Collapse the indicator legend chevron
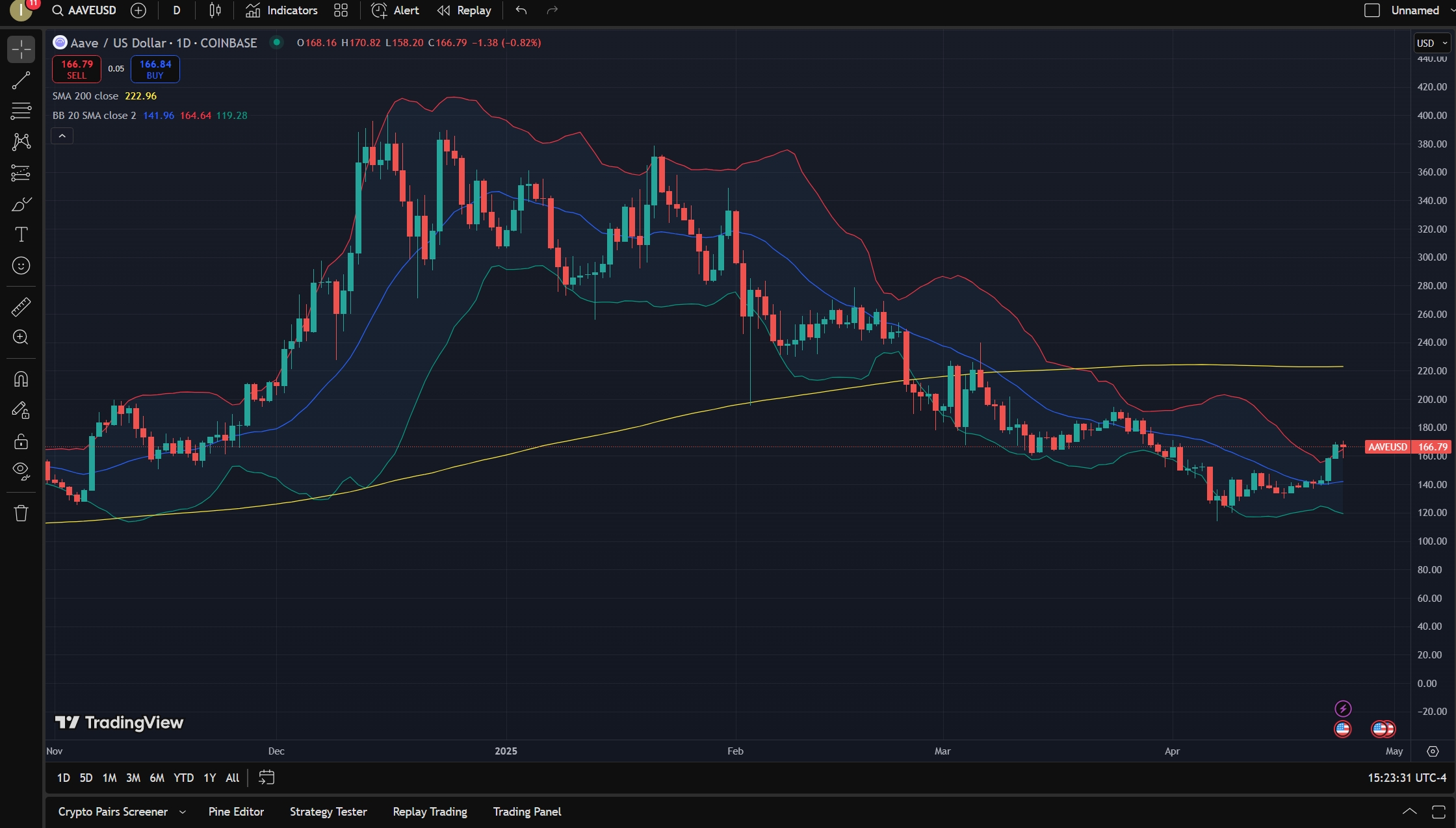1456x828 pixels. coord(62,136)
